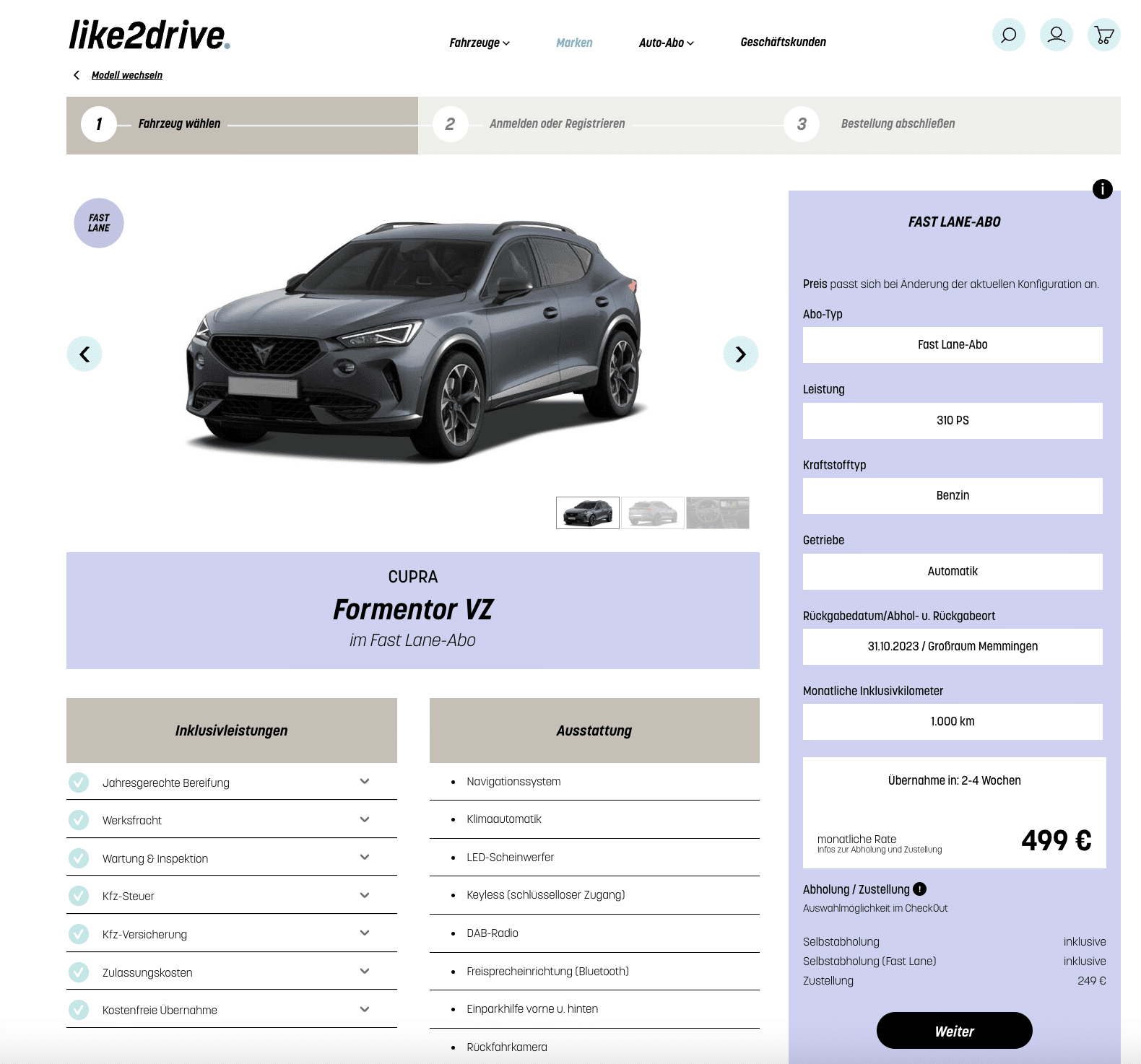Click the Formentor VZ title
Viewport: 1141px width, 1064px height.
coord(413,610)
